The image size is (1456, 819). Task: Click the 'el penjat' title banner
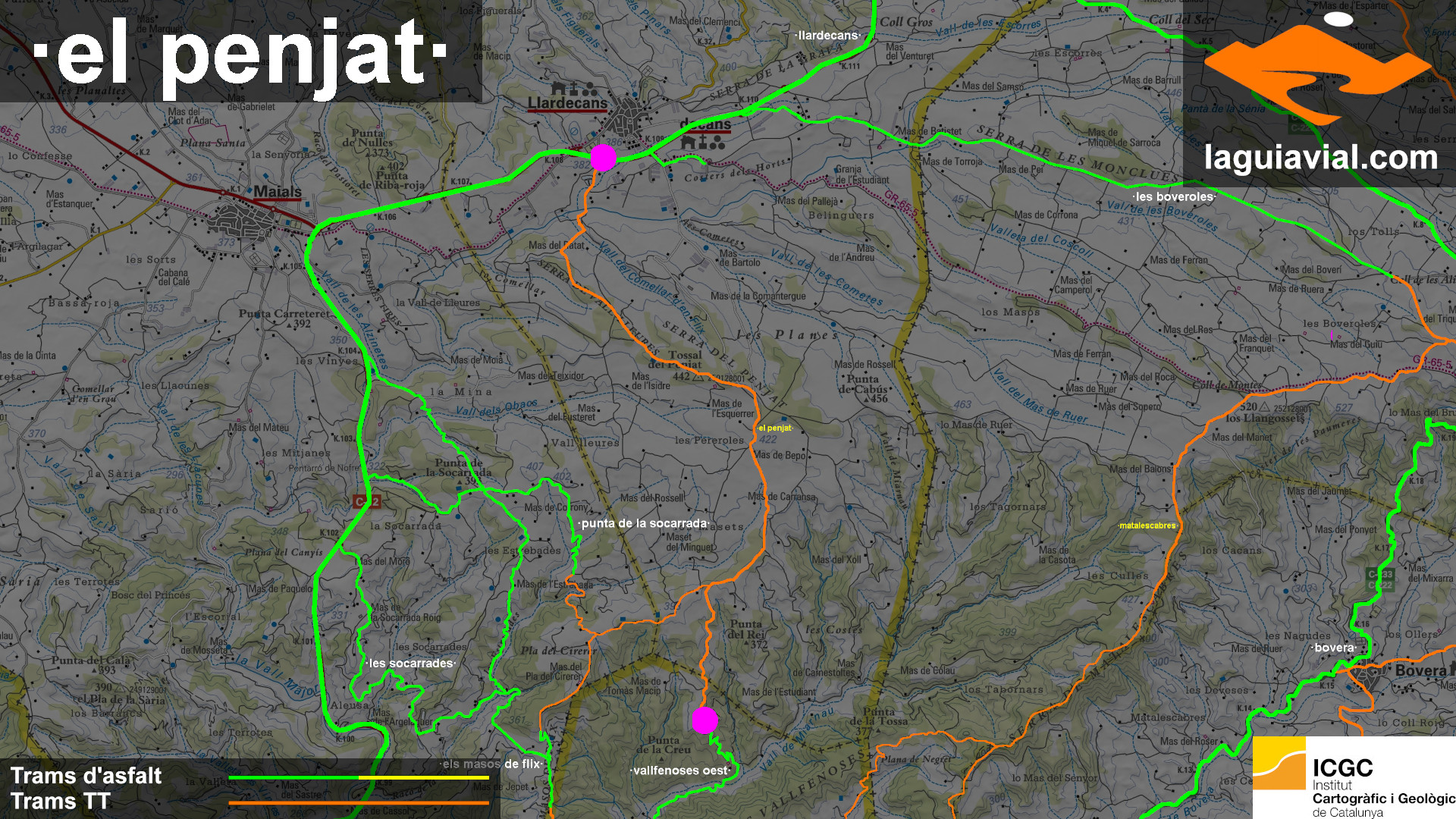pyautogui.click(x=241, y=52)
